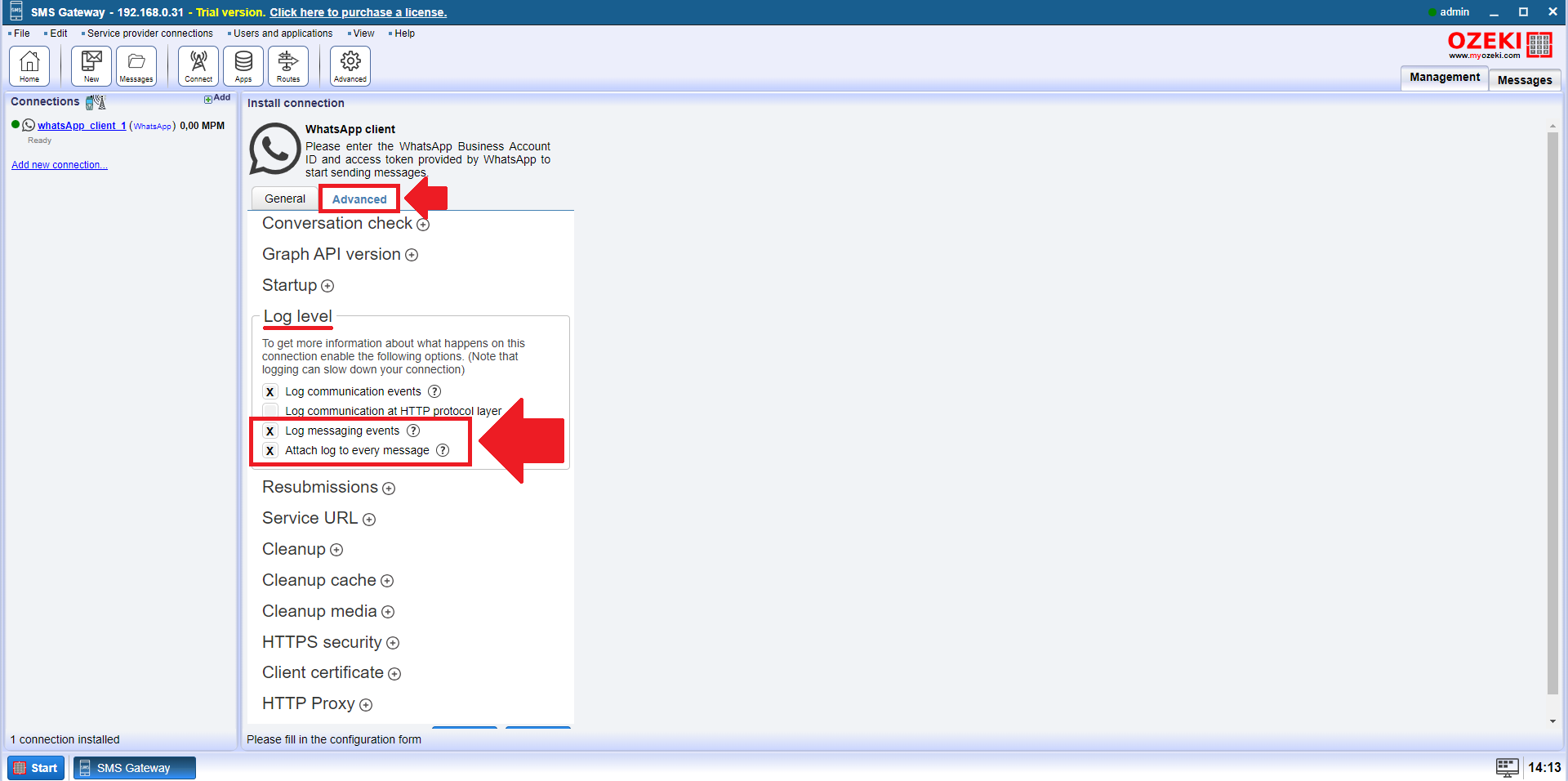This screenshot has width=1568, height=781.
Task: Click the admin user indicator
Action: point(1449,11)
